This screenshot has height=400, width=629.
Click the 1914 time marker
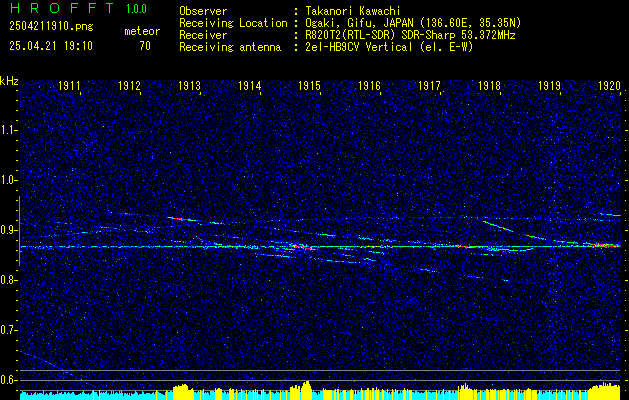250,86
